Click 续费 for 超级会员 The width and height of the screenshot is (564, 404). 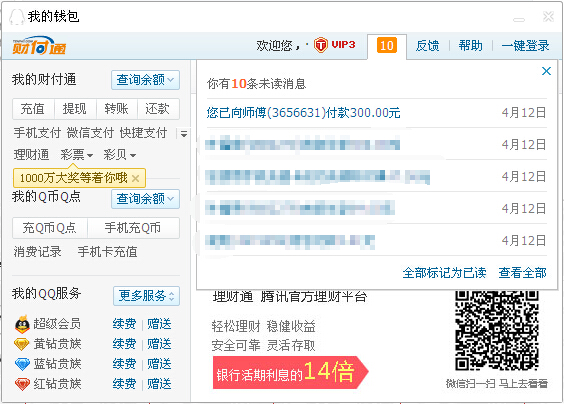[x=124, y=324]
